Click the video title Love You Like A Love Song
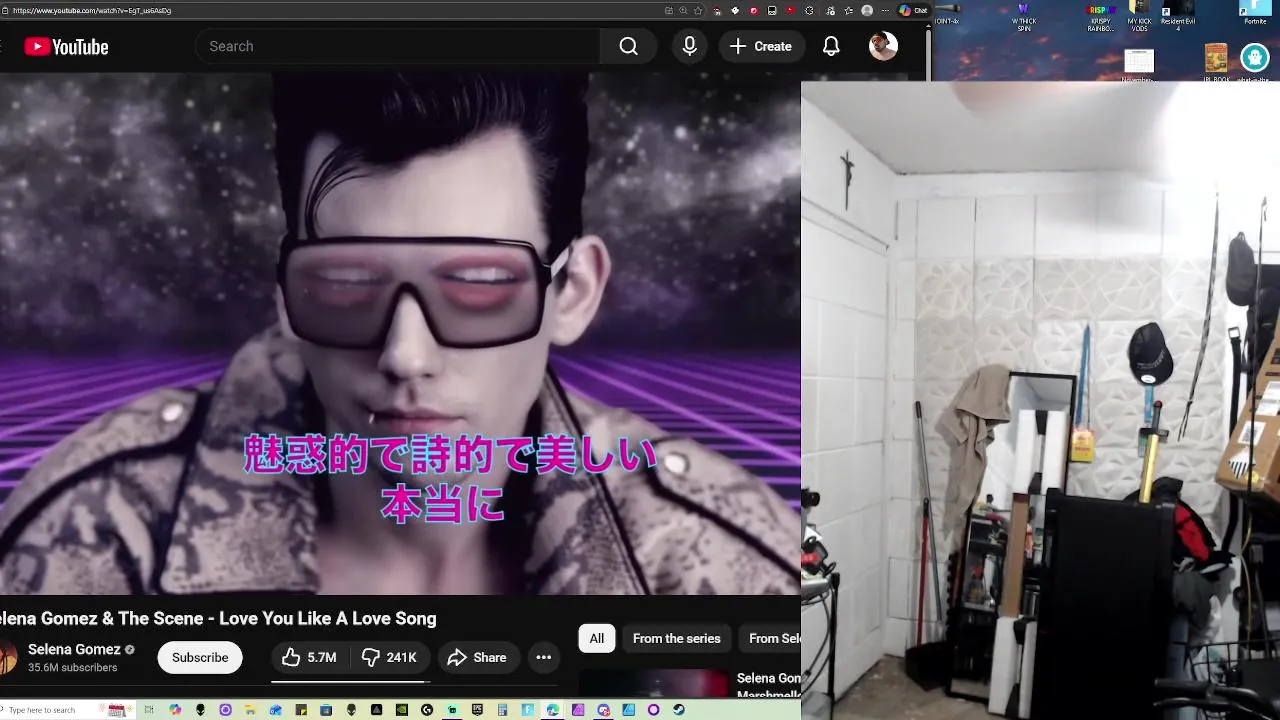 (x=218, y=618)
